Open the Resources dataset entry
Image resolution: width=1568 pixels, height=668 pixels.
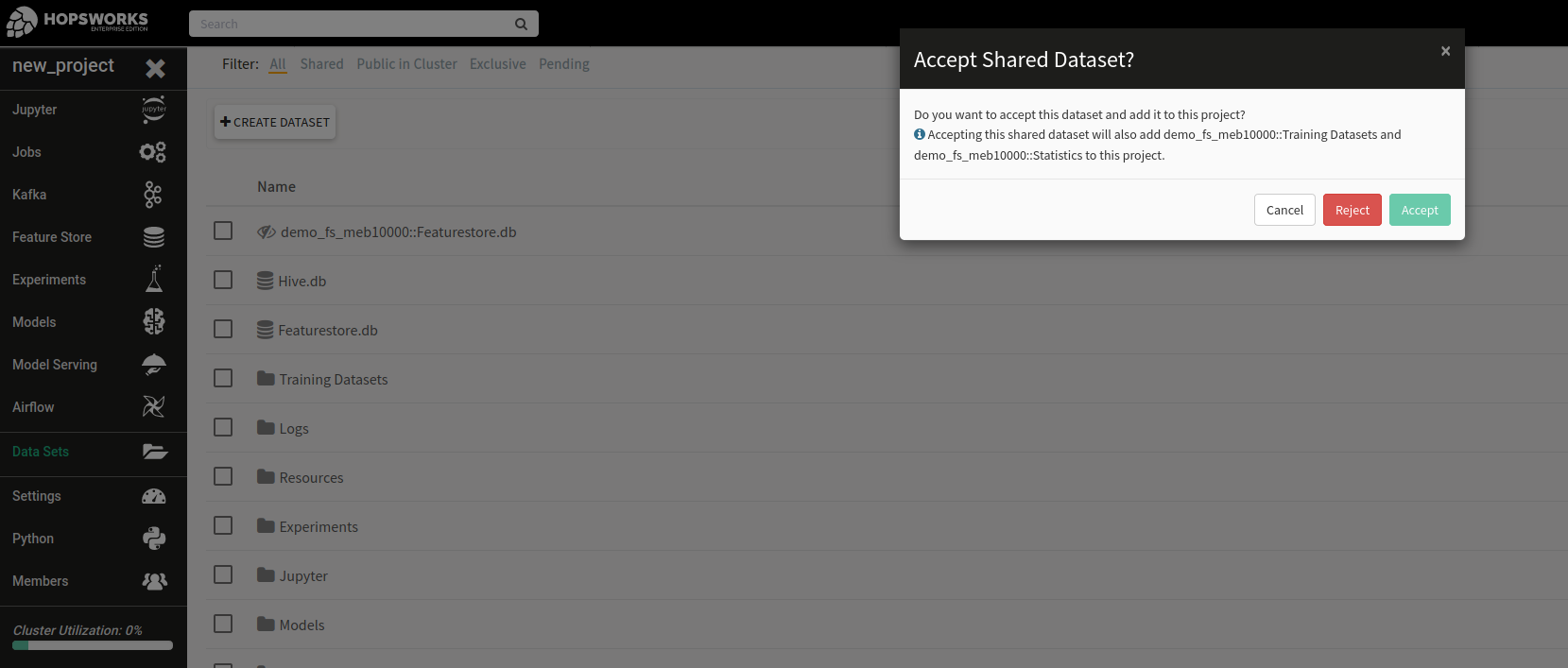[311, 477]
